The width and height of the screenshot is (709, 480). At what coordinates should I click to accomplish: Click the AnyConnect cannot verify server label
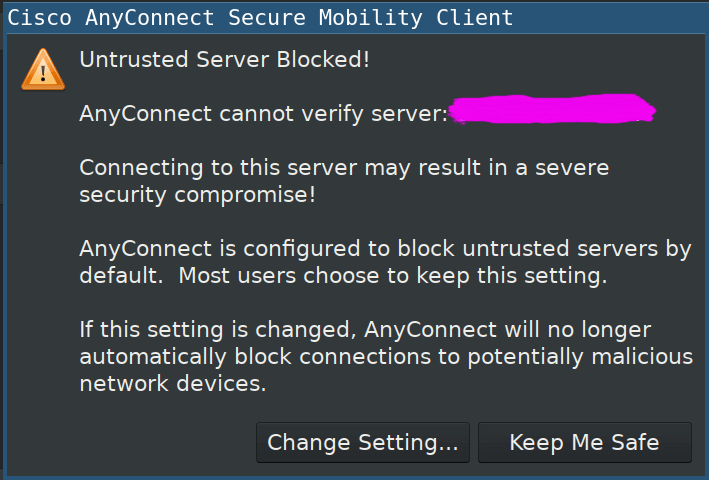click(264, 113)
